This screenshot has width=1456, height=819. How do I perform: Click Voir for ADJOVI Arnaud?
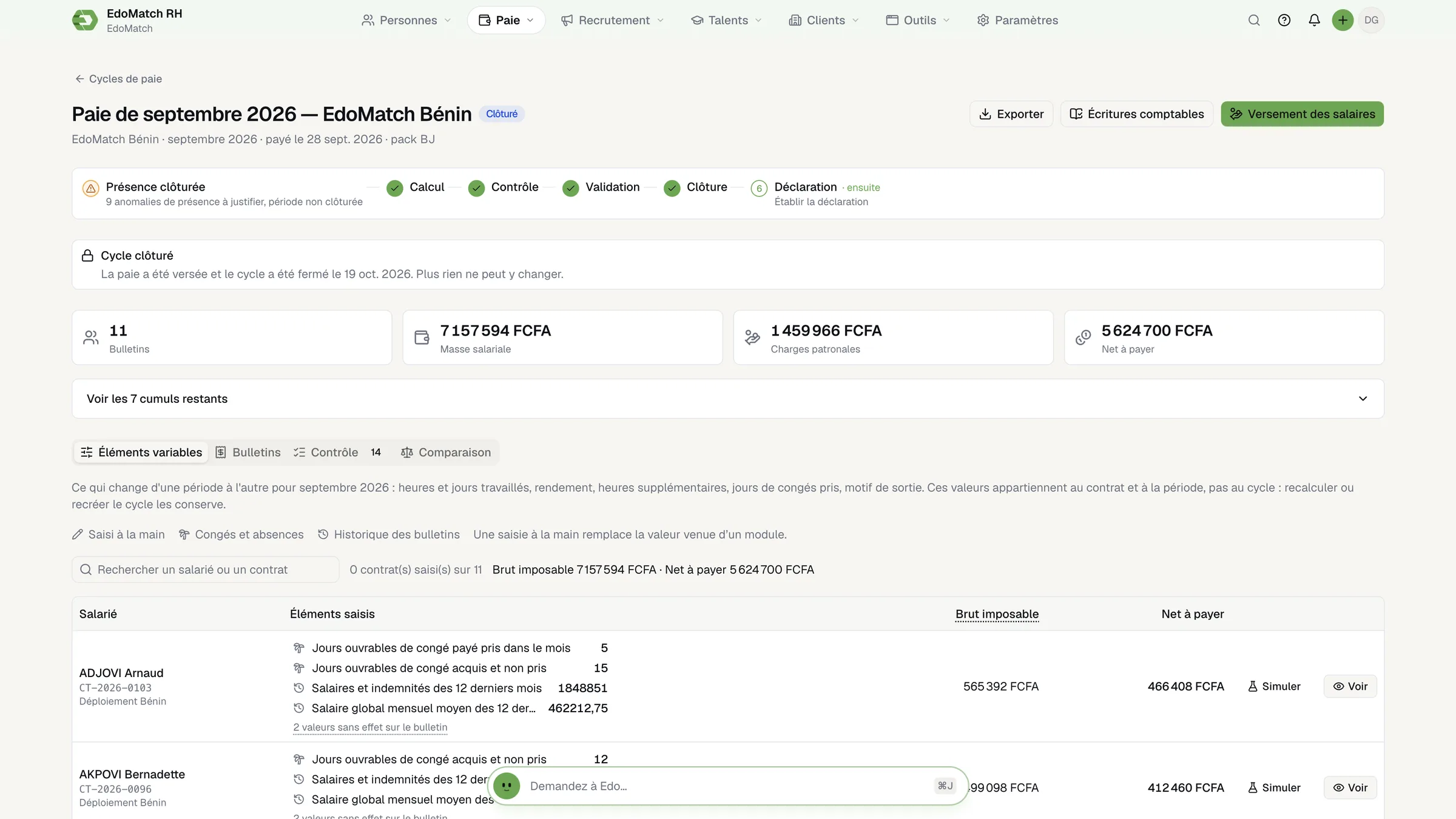[x=1350, y=686]
